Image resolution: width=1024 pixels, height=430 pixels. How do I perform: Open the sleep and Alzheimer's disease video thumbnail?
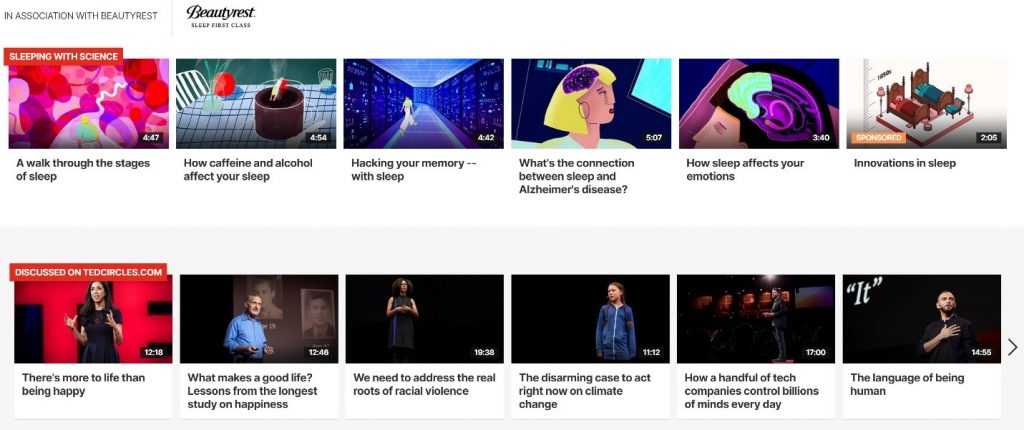tap(591, 104)
